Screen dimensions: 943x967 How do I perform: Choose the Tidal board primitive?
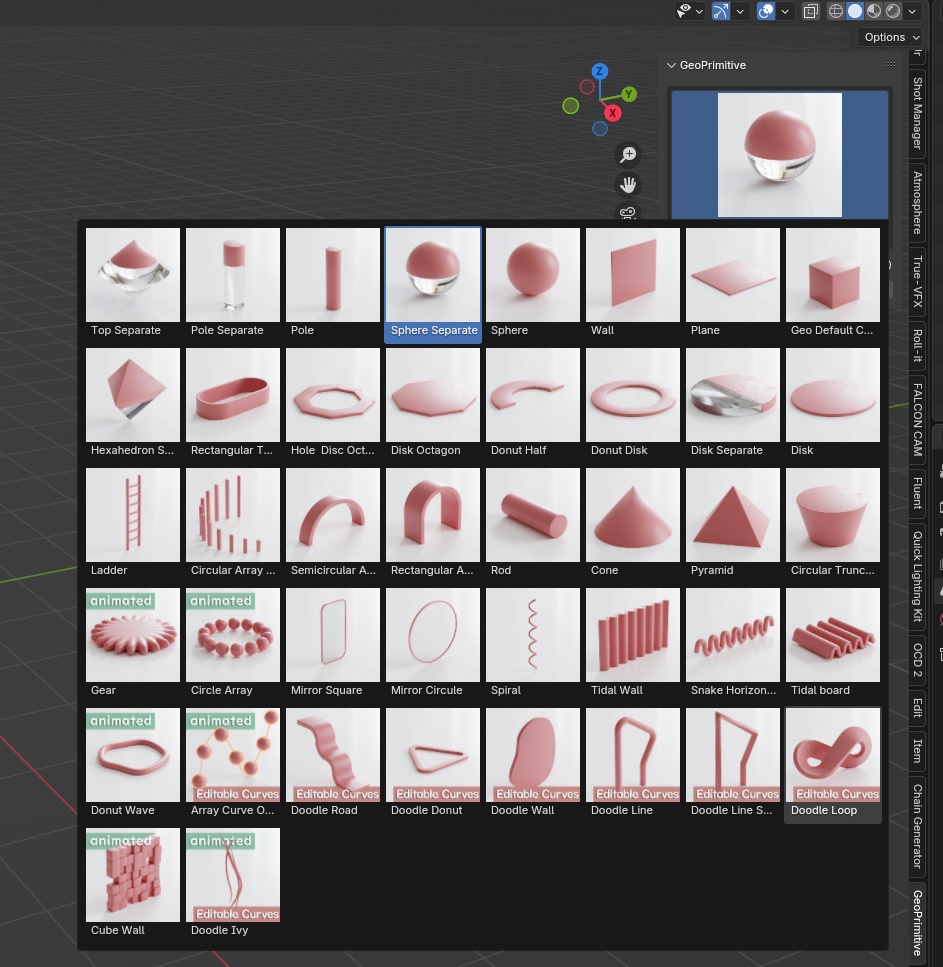[833, 643]
